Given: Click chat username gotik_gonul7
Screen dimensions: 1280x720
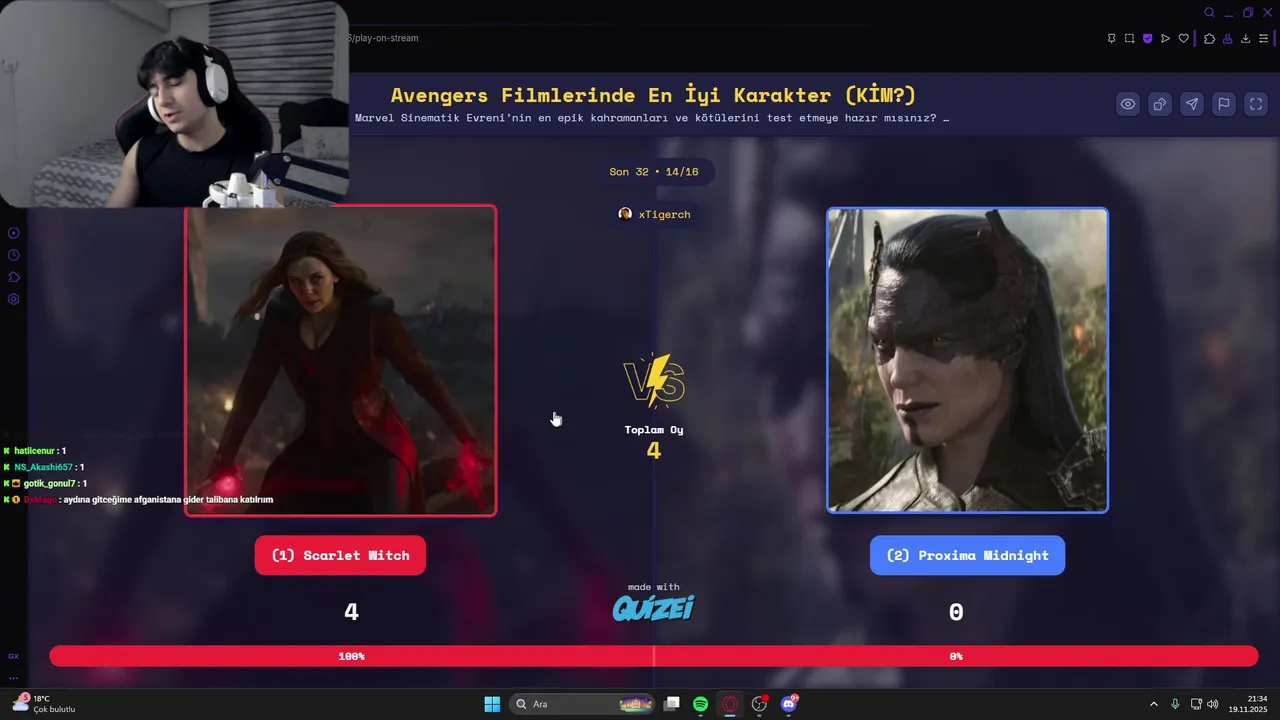Looking at the screenshot, I should pyautogui.click(x=49, y=483).
